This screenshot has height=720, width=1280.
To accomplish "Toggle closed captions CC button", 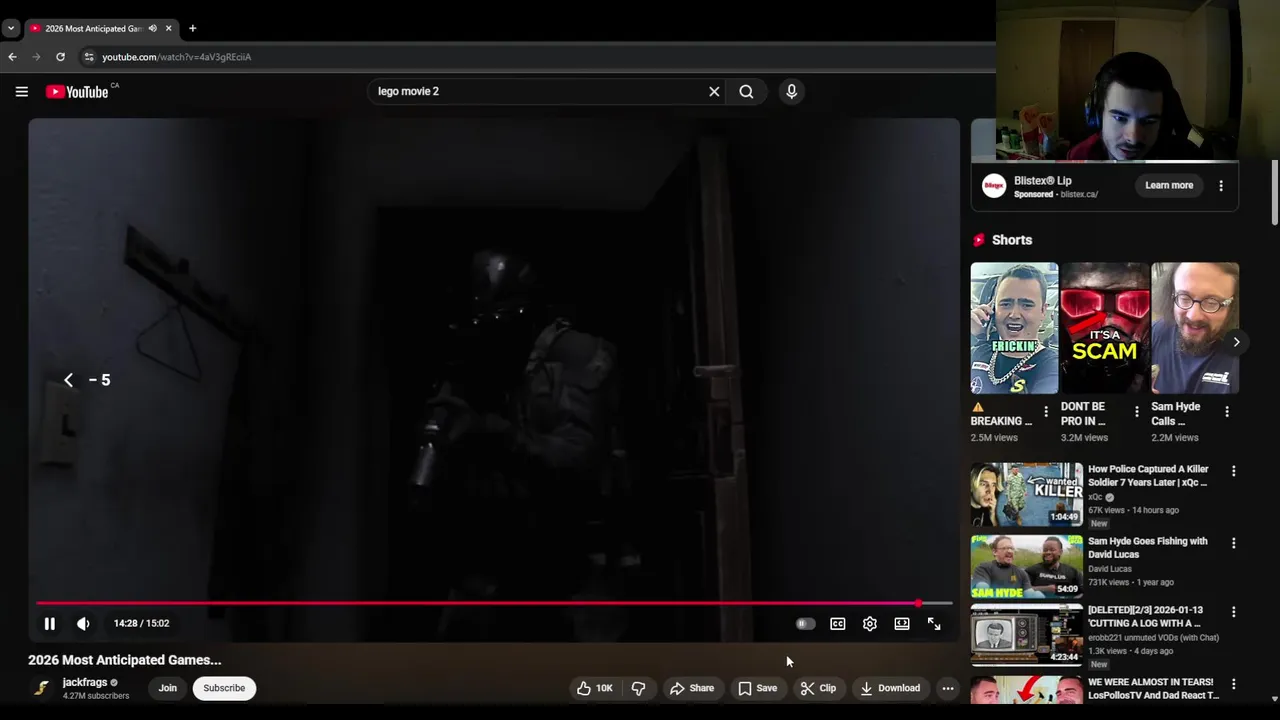I will pos(838,623).
